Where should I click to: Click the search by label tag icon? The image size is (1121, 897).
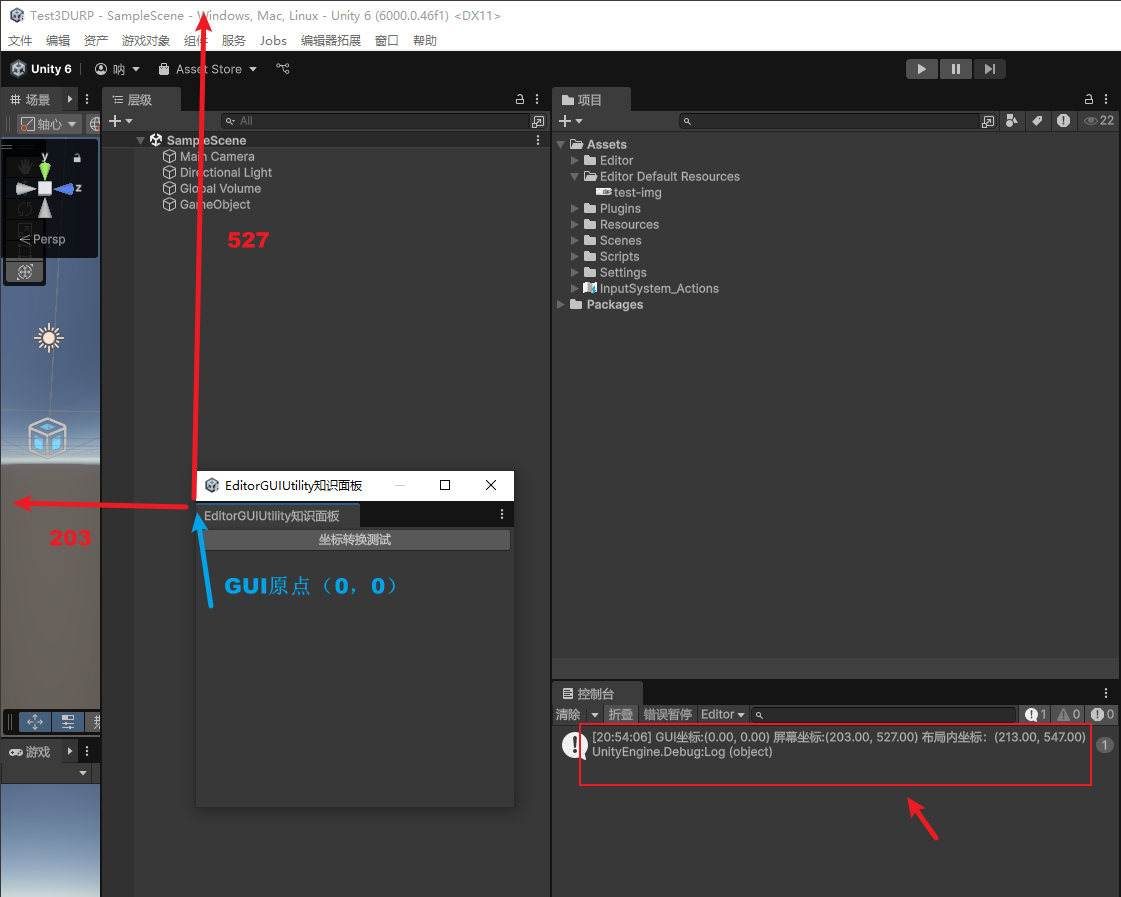pyautogui.click(x=1037, y=121)
